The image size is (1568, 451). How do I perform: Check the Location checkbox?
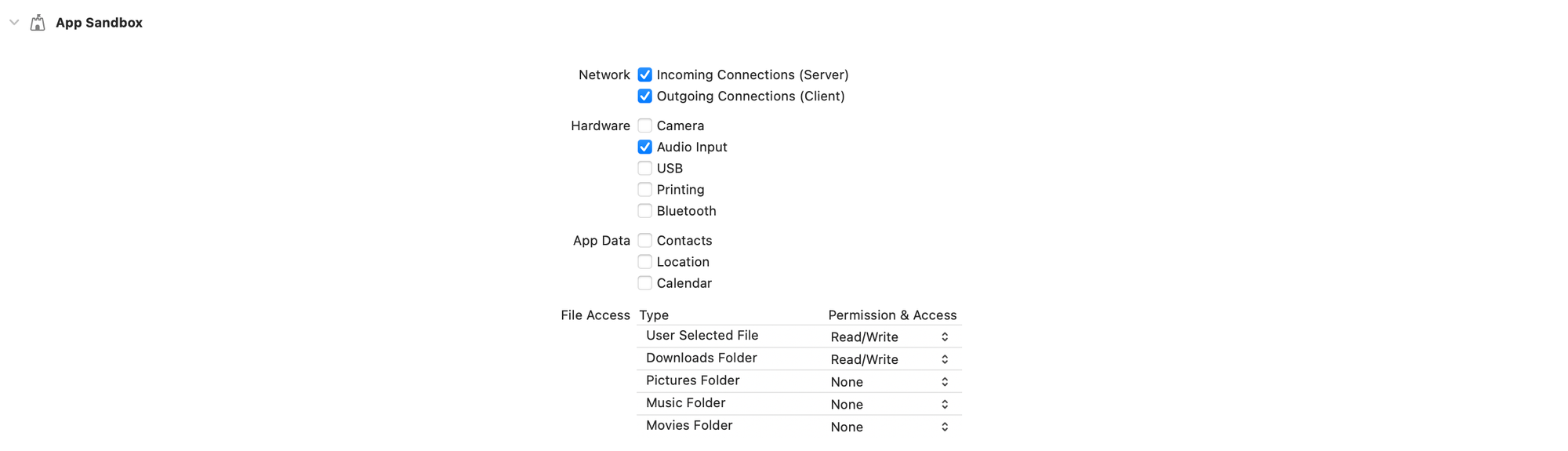coord(644,261)
